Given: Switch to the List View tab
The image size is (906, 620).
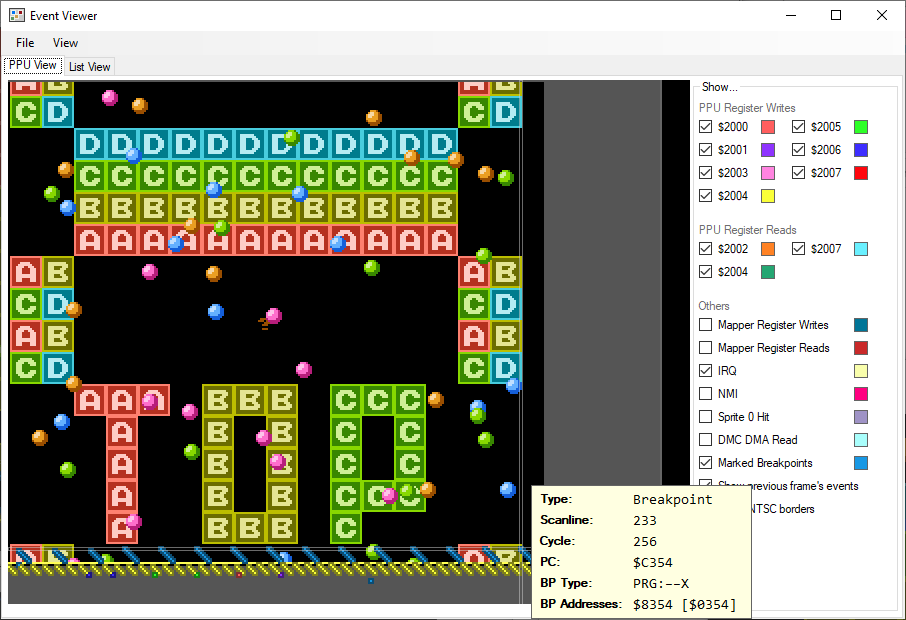Looking at the screenshot, I should [90, 67].
